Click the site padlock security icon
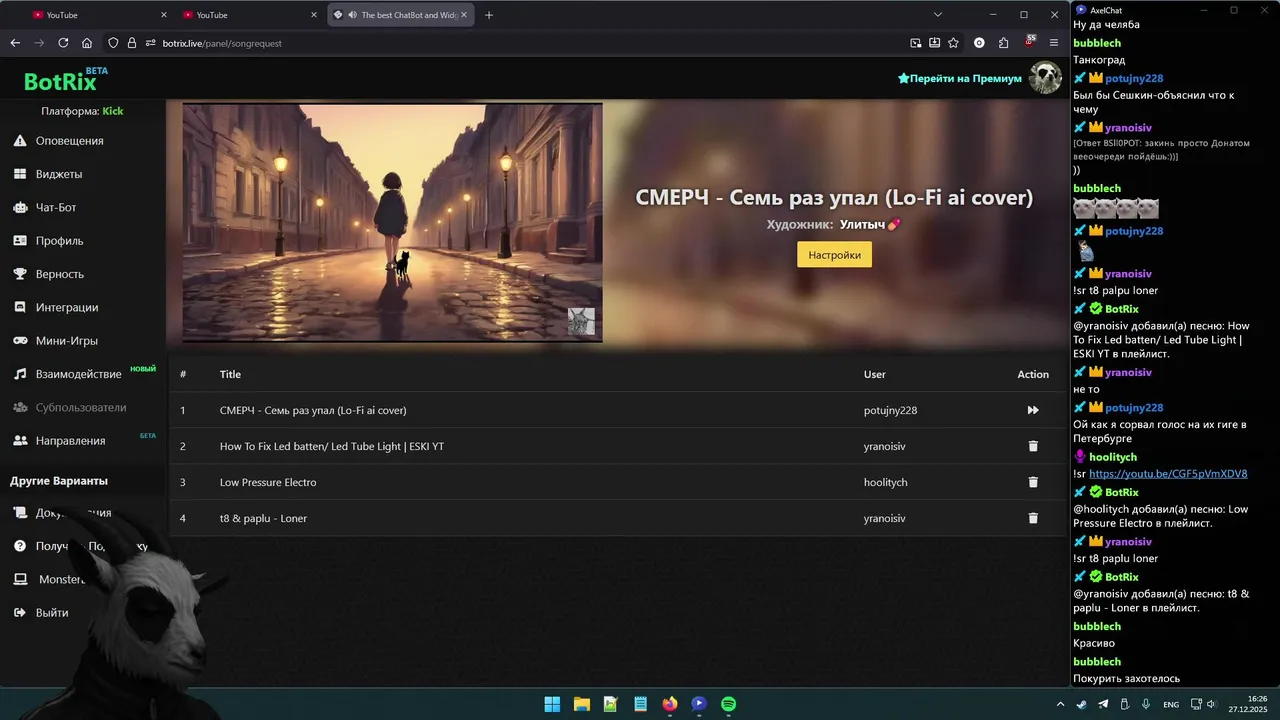This screenshot has height=720, width=1280. tap(132, 43)
